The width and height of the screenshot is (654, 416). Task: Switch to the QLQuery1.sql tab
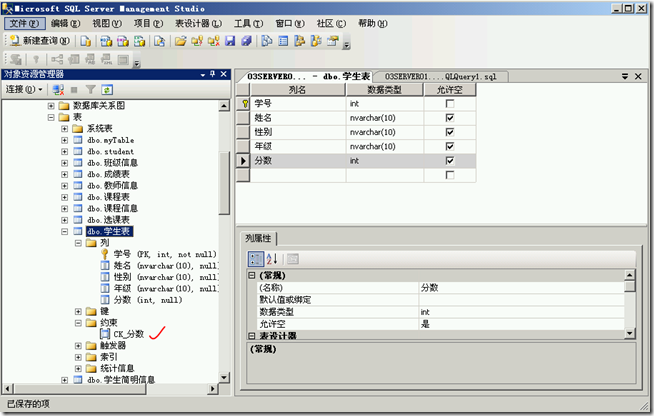tap(440, 77)
